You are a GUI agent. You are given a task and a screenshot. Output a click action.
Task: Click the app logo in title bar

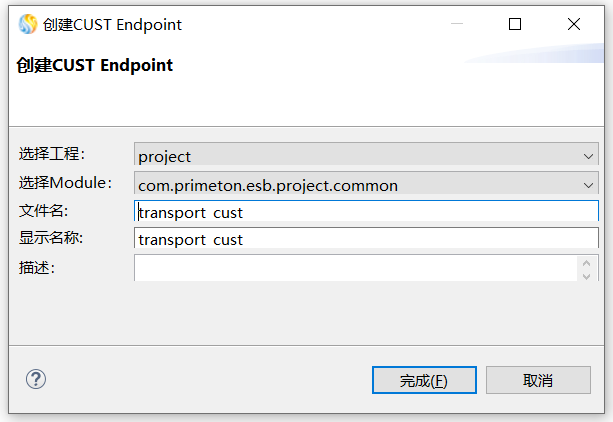tap(27, 24)
